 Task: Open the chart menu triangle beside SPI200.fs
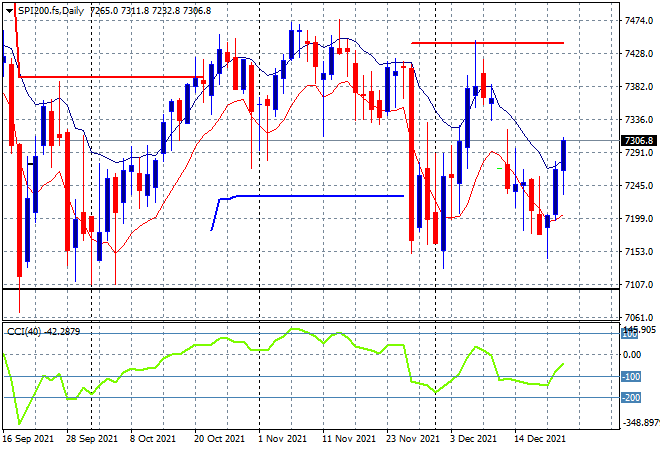[9, 11]
